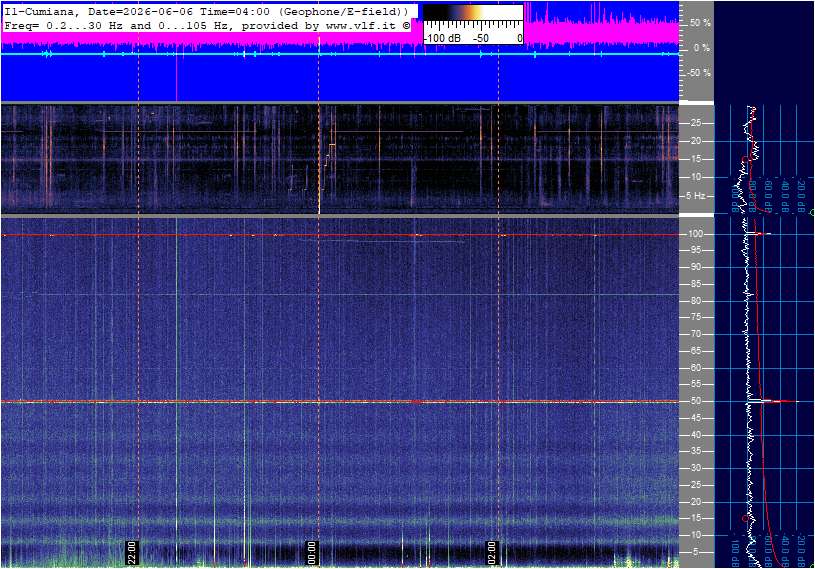Screen dimensions: 815x569
Task: Click the '50' frequency axis label
Action: coord(695,401)
